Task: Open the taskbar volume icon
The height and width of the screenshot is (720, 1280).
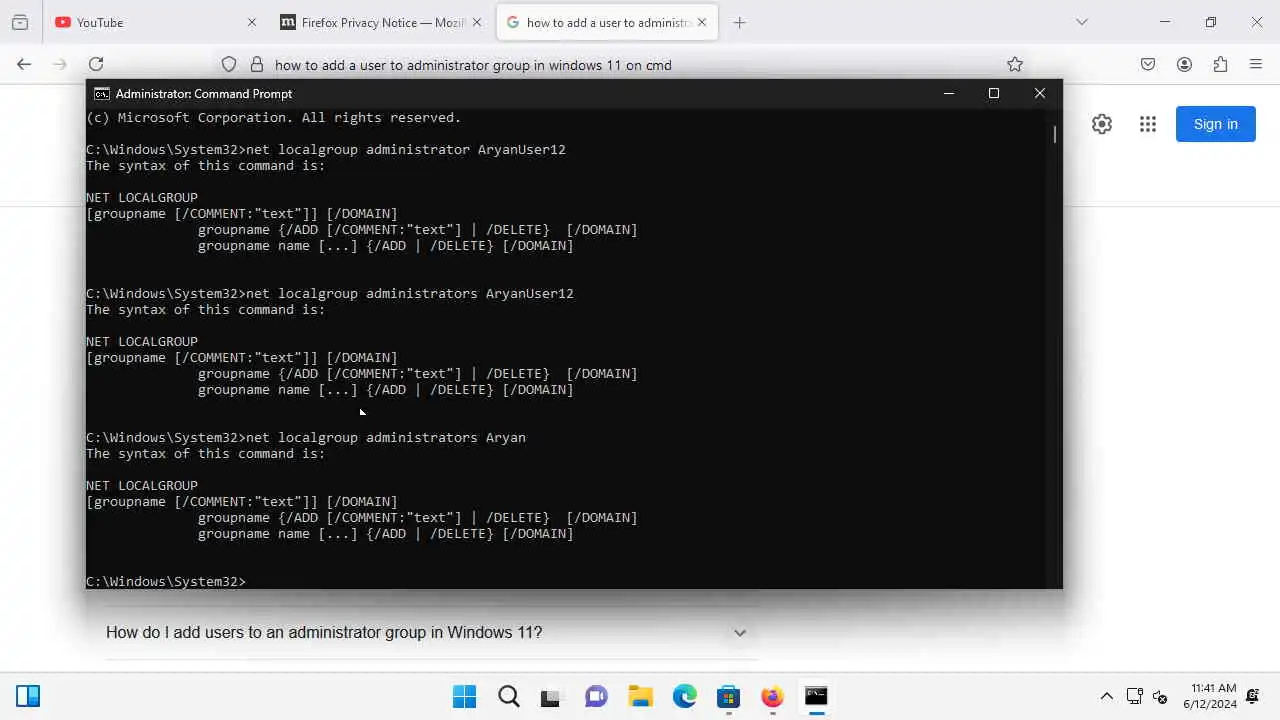Action: click(1160, 696)
